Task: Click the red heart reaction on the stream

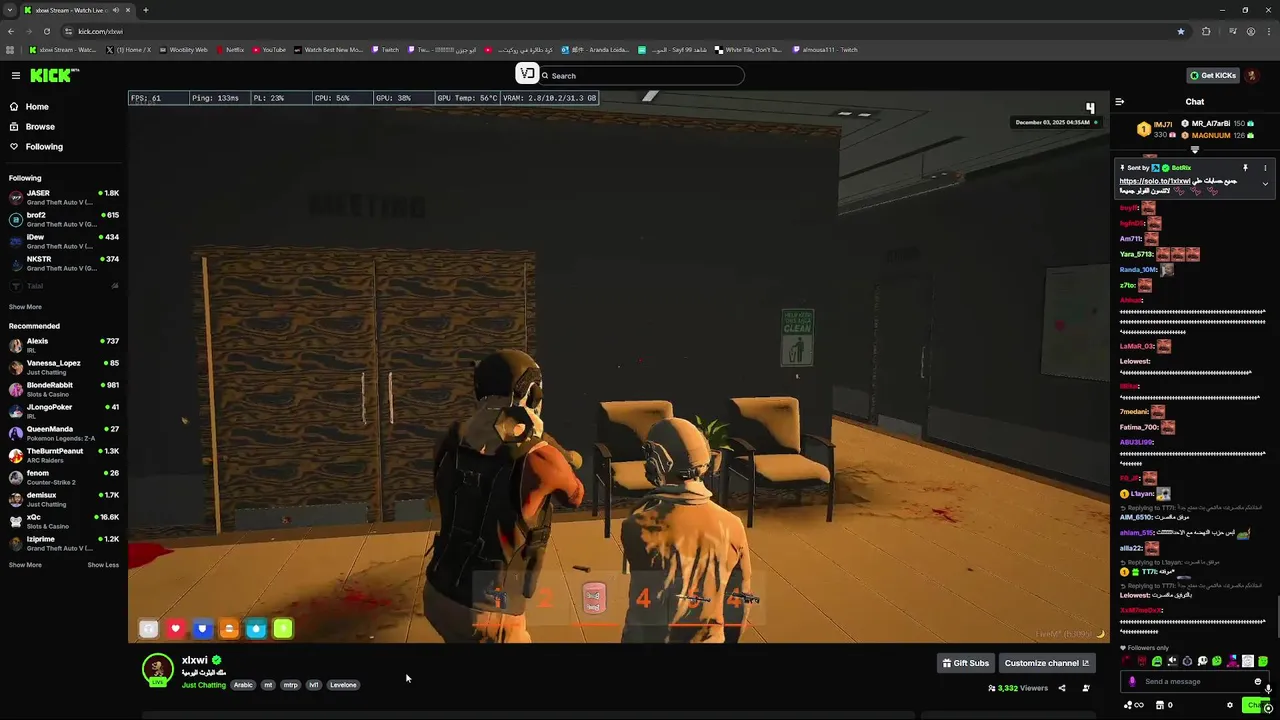Action: pyautogui.click(x=175, y=628)
